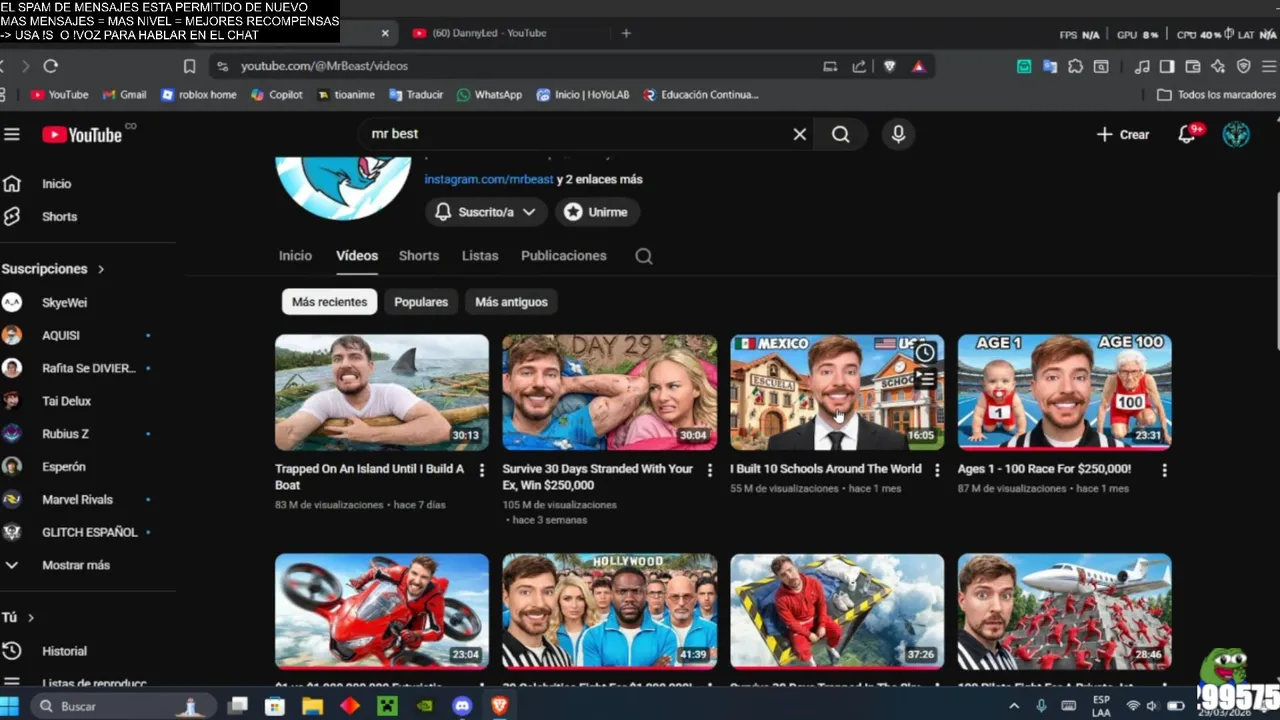Switch to the Inicio channel tab

(295, 256)
